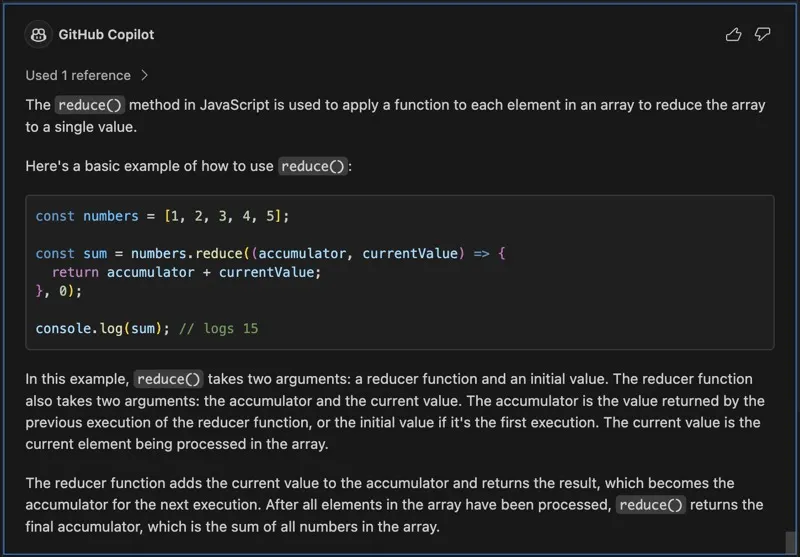Click the chat panel scrollbar thumb
Screen dimensions: 800x557
(x=791, y=542)
